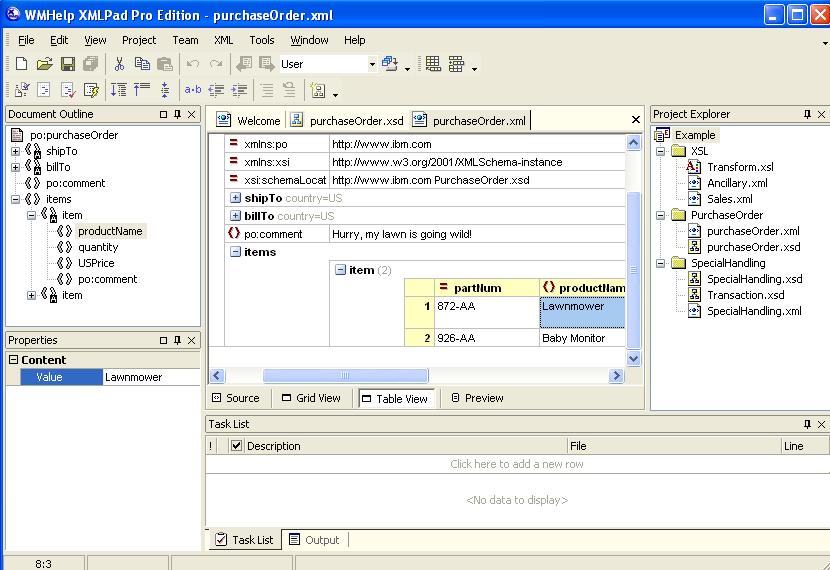The width and height of the screenshot is (830, 570).
Task: Open the User combo box dropdown
Action: pyautogui.click(x=372, y=64)
